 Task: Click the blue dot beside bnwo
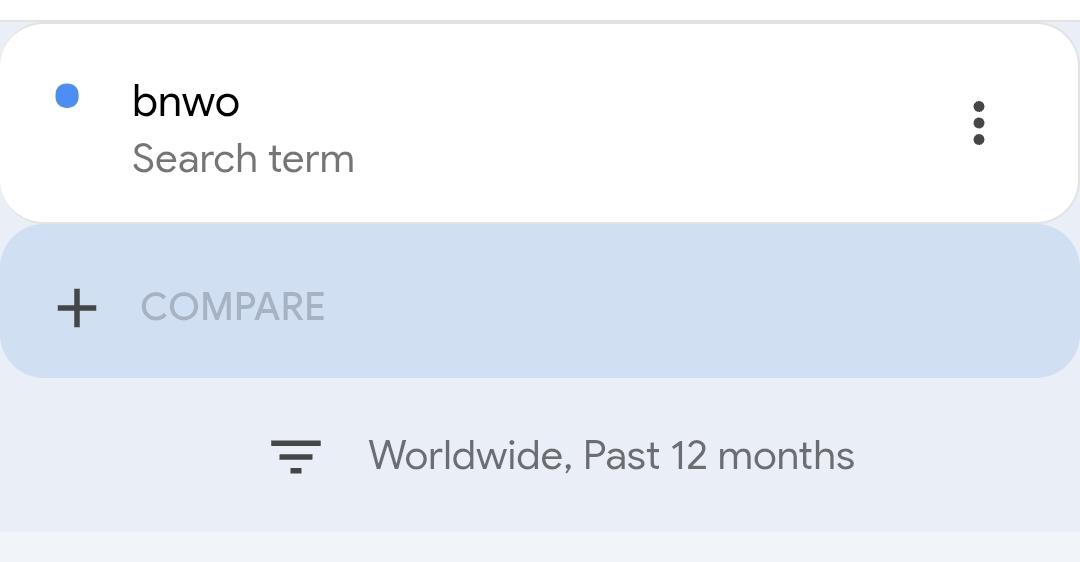pos(67,96)
